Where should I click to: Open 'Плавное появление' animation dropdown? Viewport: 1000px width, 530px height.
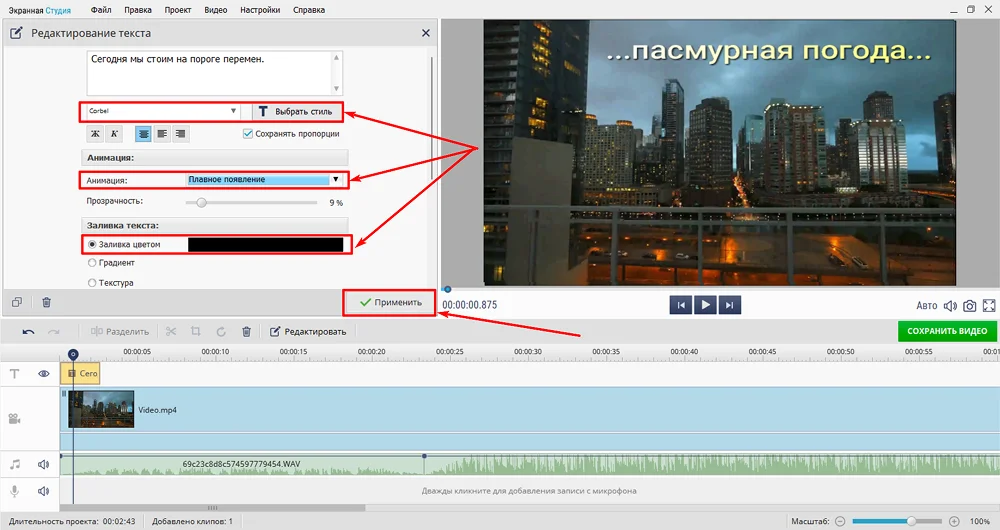pos(264,180)
